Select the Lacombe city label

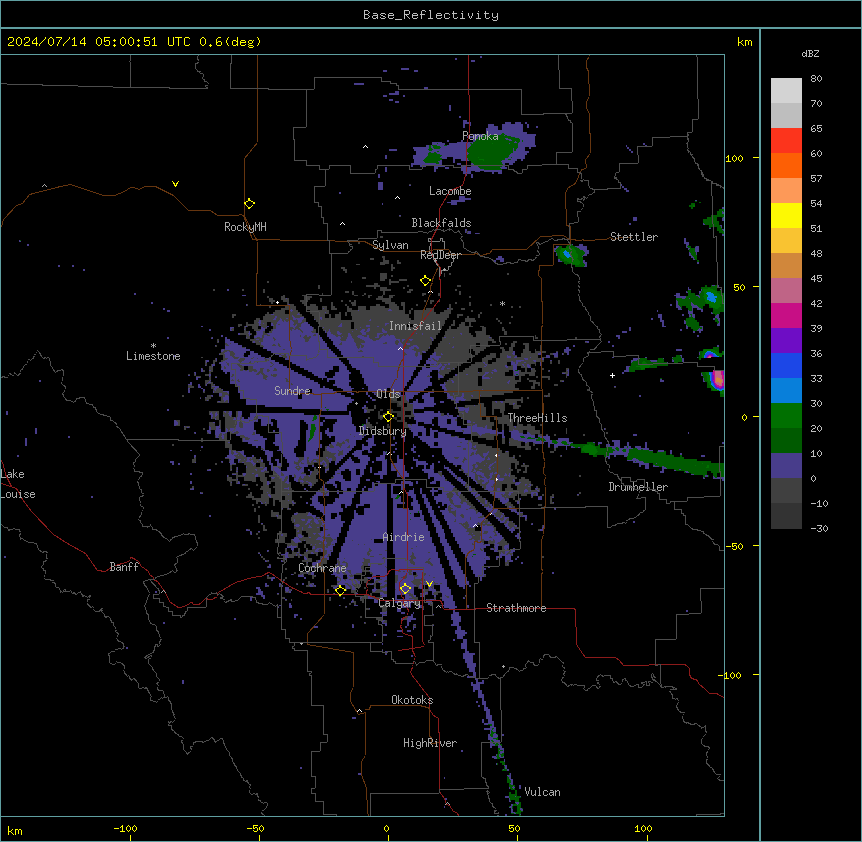(x=450, y=191)
